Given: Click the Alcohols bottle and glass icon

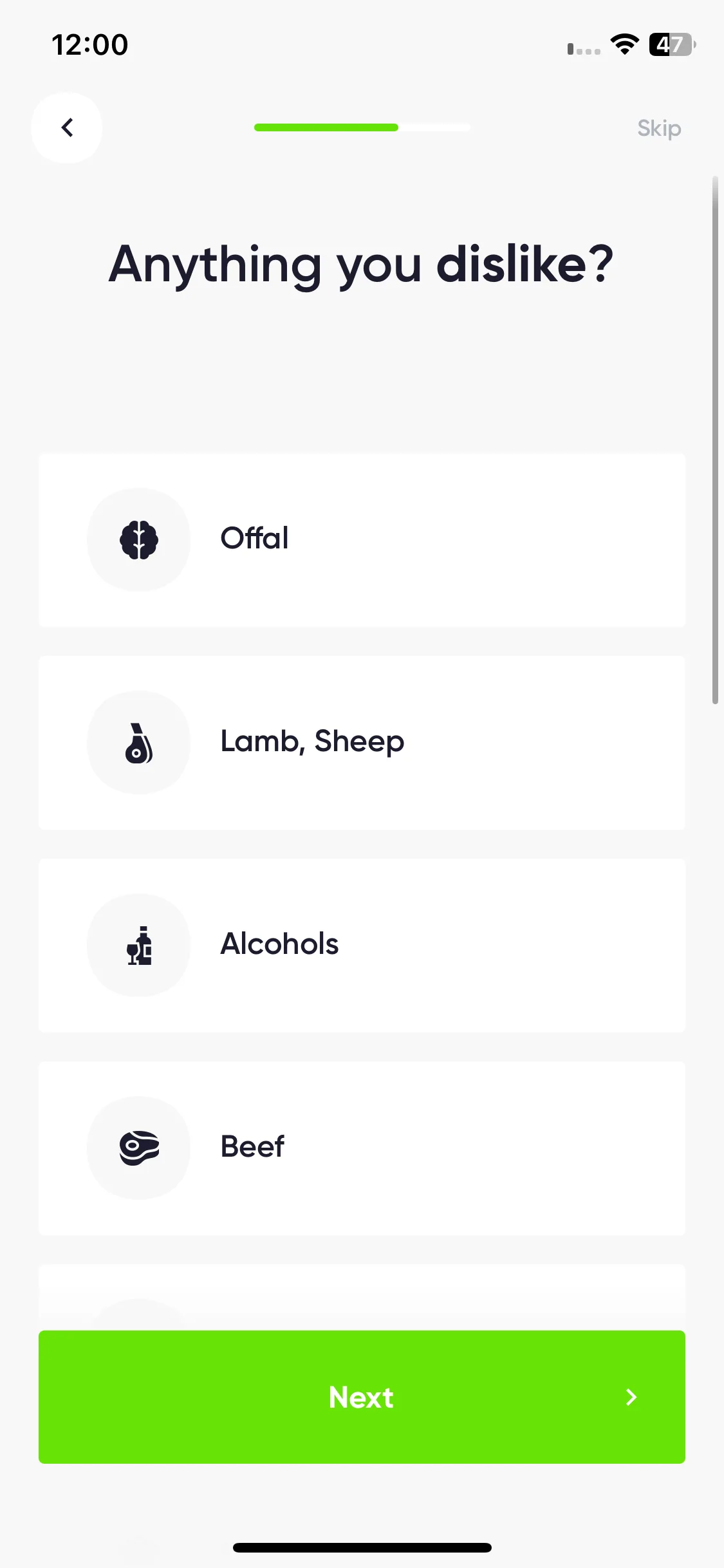Looking at the screenshot, I should coord(139,945).
